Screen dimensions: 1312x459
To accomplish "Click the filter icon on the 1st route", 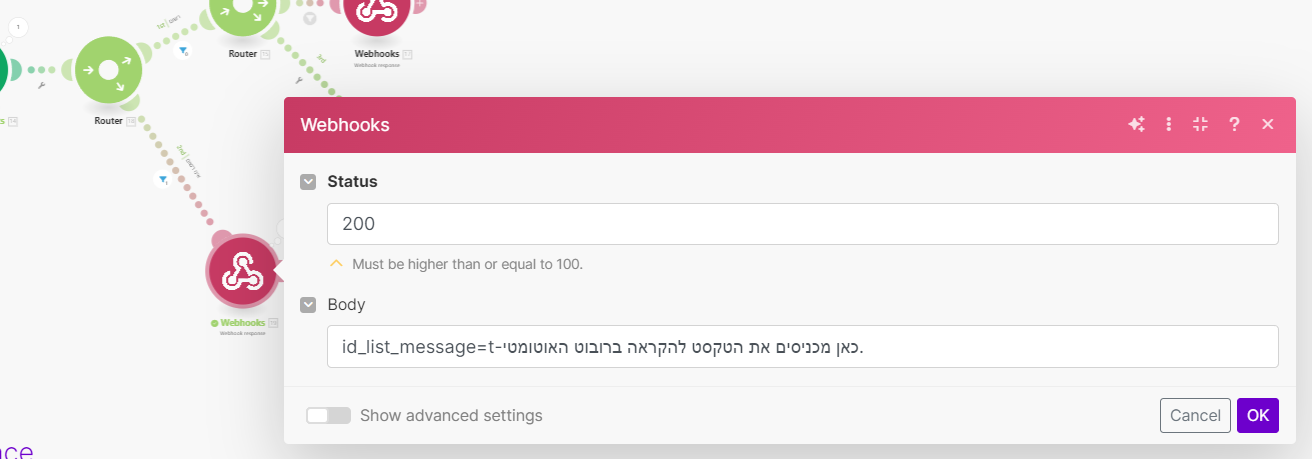I will [x=183, y=50].
